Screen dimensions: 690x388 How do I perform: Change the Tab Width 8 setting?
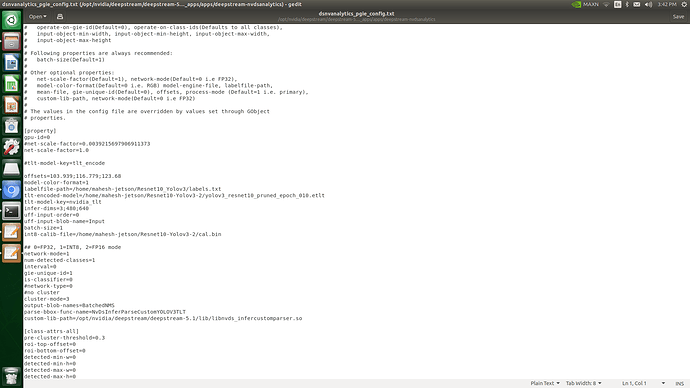(x=583, y=383)
